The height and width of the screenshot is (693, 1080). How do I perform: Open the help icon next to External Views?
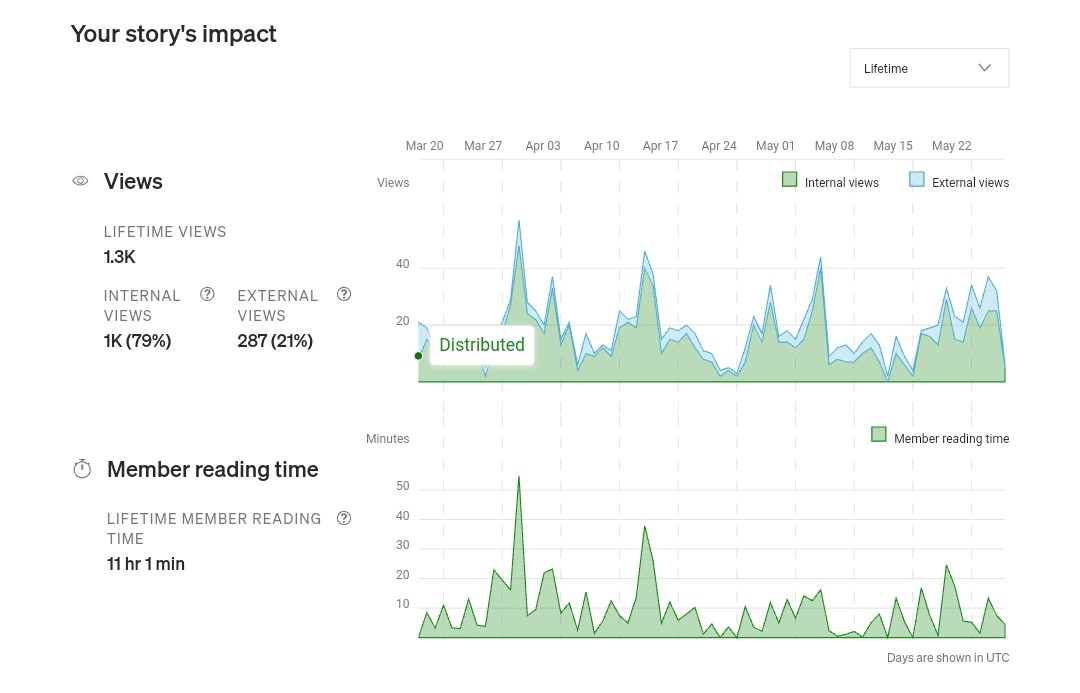click(x=344, y=294)
